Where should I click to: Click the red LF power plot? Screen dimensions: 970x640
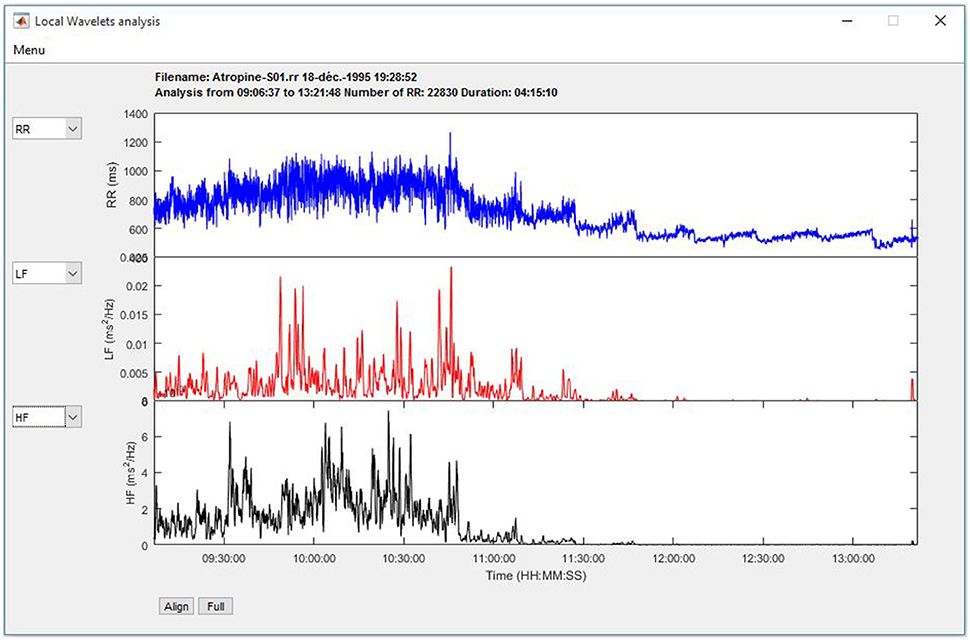tap(536, 329)
